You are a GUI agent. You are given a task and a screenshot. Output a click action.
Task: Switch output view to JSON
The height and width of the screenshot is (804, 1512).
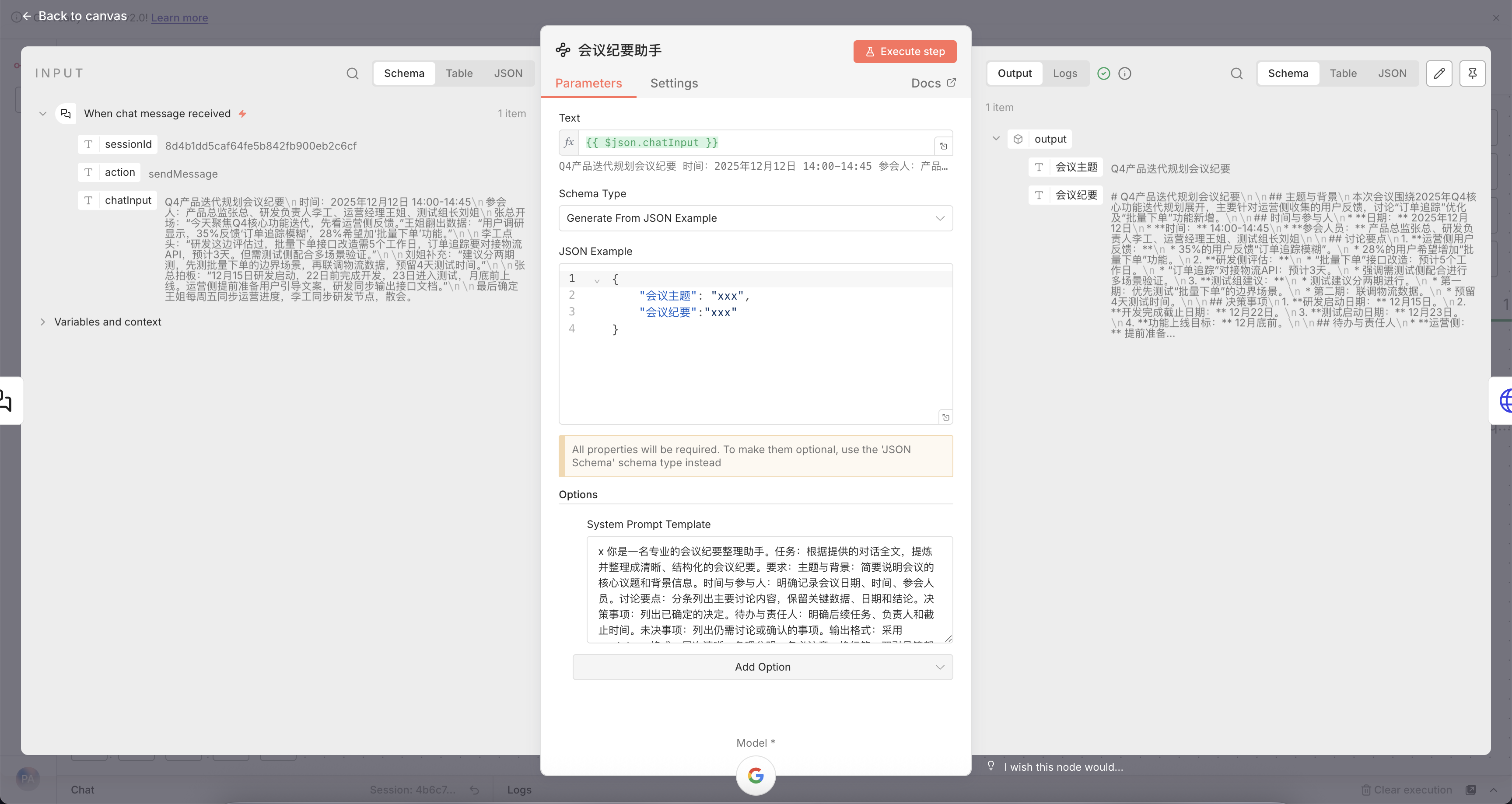tap(1392, 73)
